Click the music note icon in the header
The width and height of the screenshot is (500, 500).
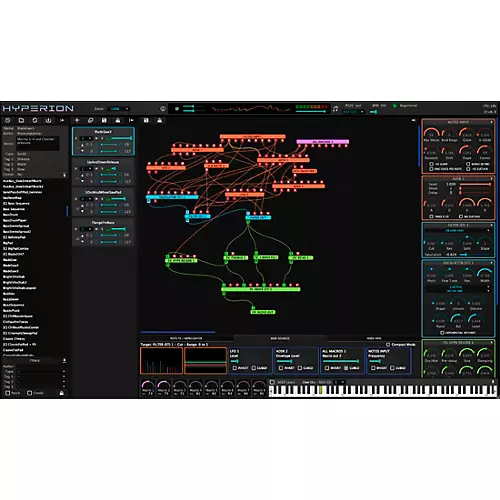336,109
